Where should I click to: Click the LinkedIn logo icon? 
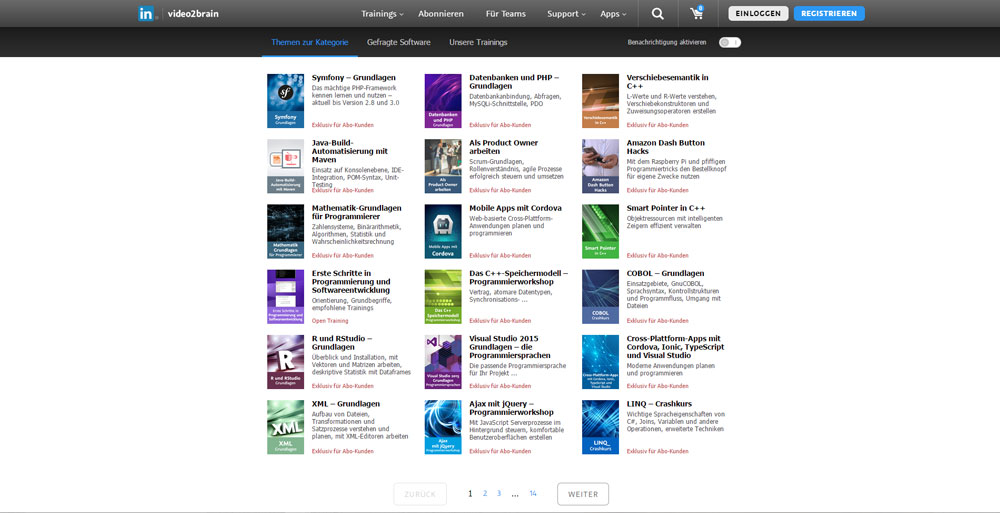click(x=145, y=13)
